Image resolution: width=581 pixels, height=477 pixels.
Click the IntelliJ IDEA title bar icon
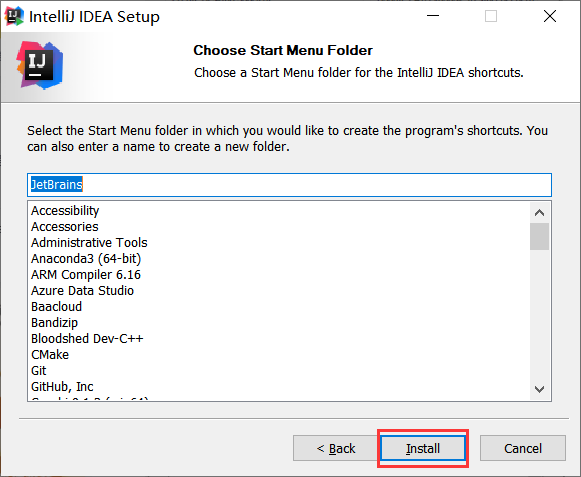(x=14, y=16)
